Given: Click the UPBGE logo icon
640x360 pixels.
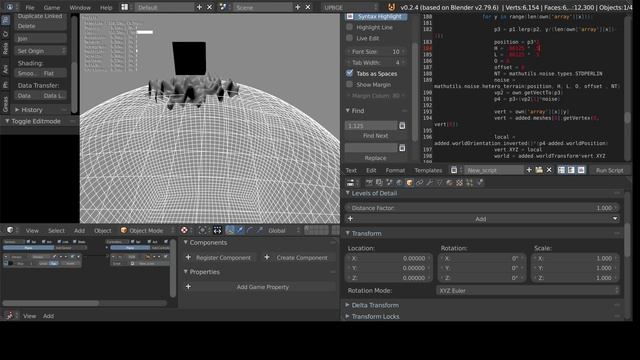Looking at the screenshot, I should (391, 7).
